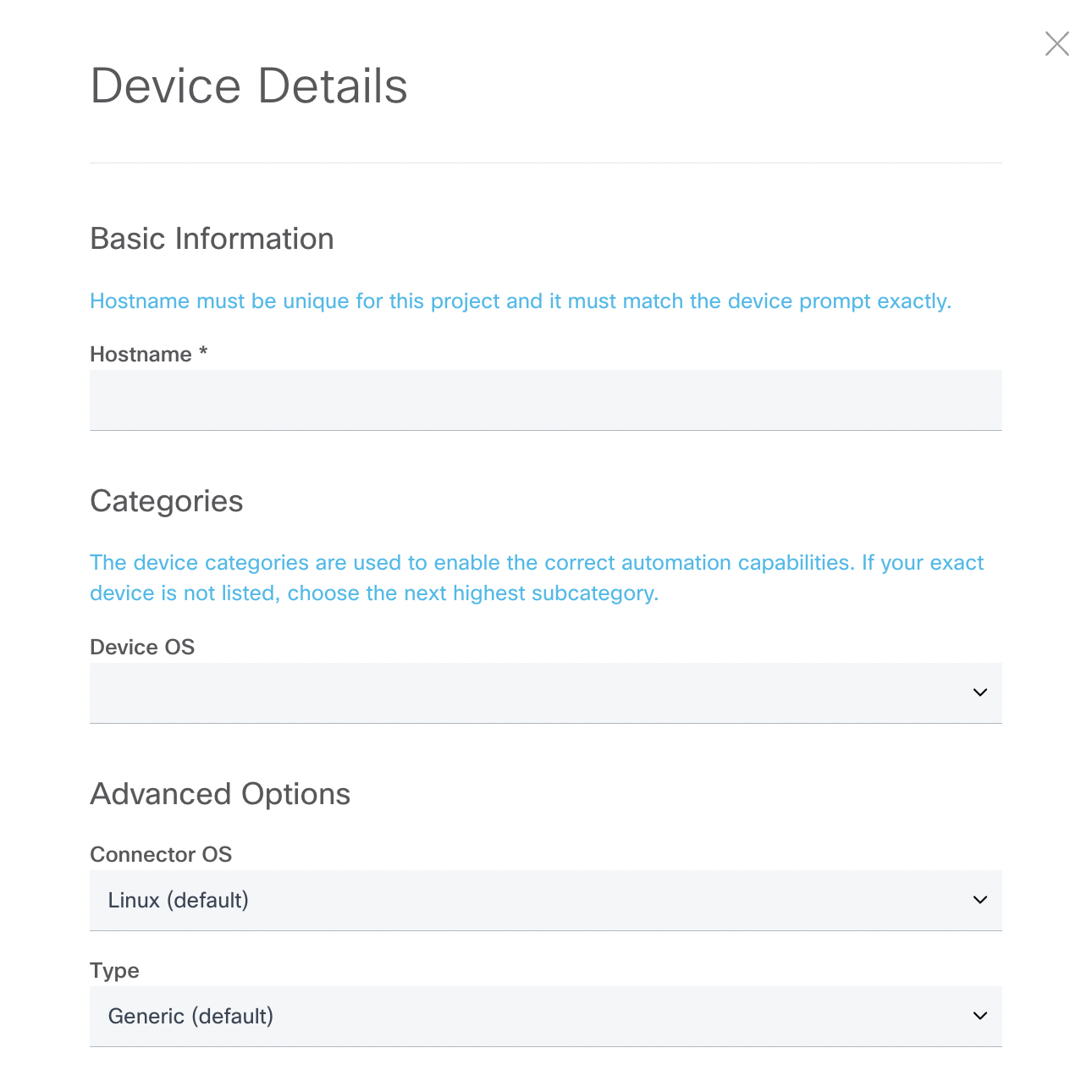Click the Basic Information section heading
The width and height of the screenshot is (1092, 1092).
(x=212, y=239)
